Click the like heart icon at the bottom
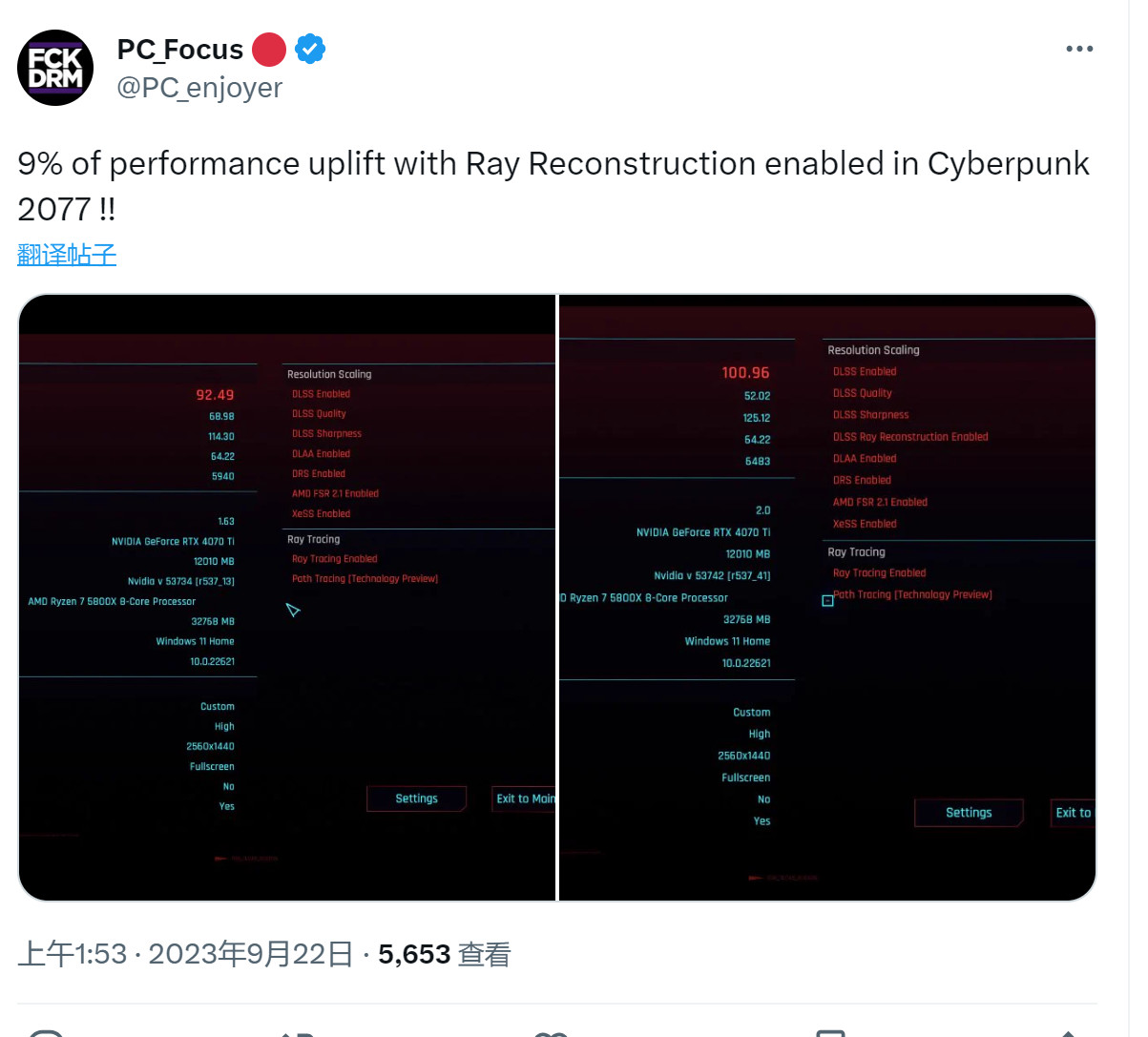 552,1032
